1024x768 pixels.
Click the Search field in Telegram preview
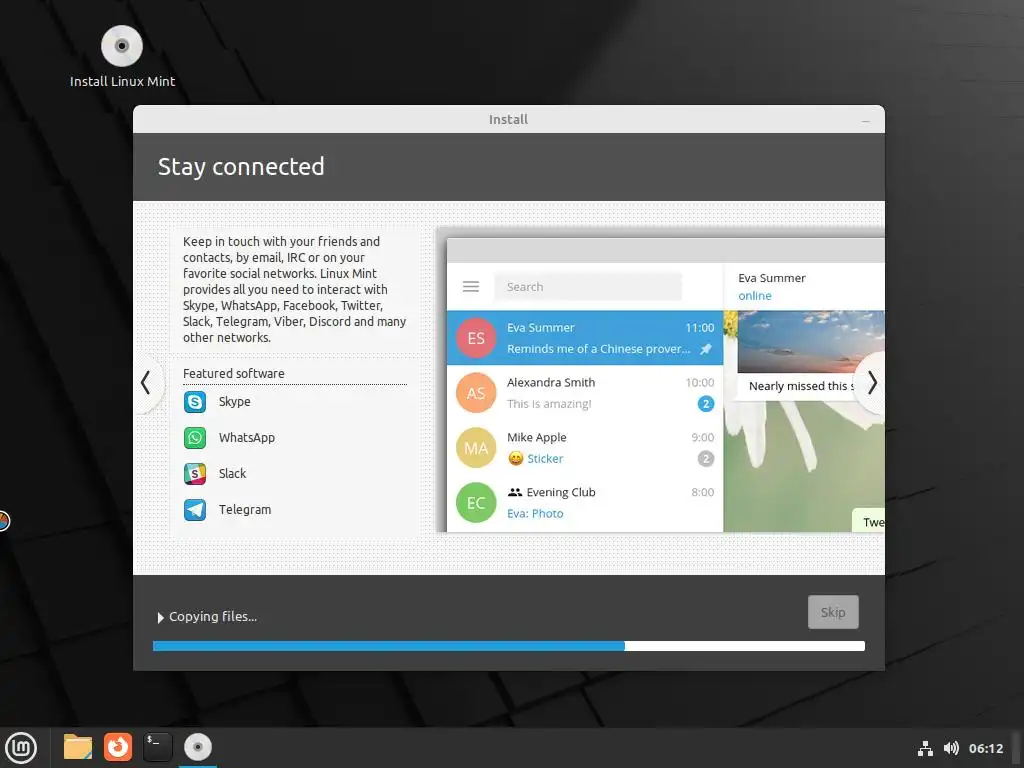coord(588,287)
